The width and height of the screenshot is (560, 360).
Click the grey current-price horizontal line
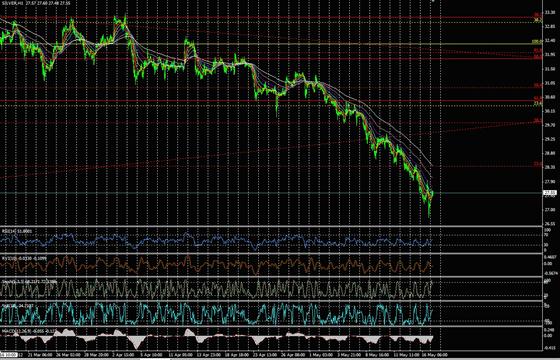click(x=271, y=193)
